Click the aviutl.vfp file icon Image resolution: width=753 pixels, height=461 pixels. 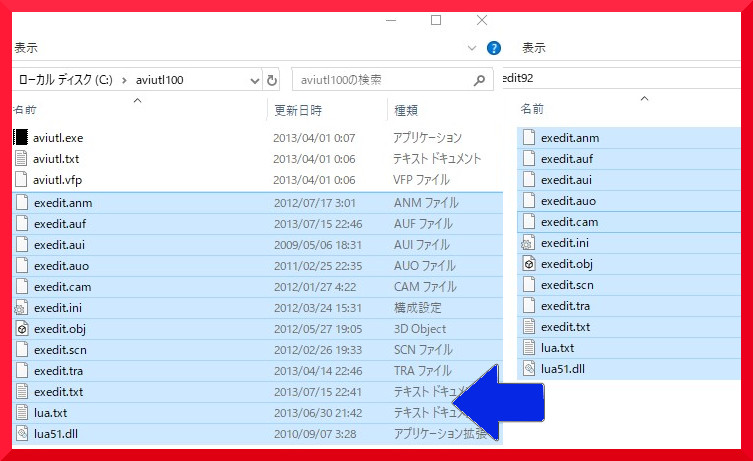pos(21,180)
